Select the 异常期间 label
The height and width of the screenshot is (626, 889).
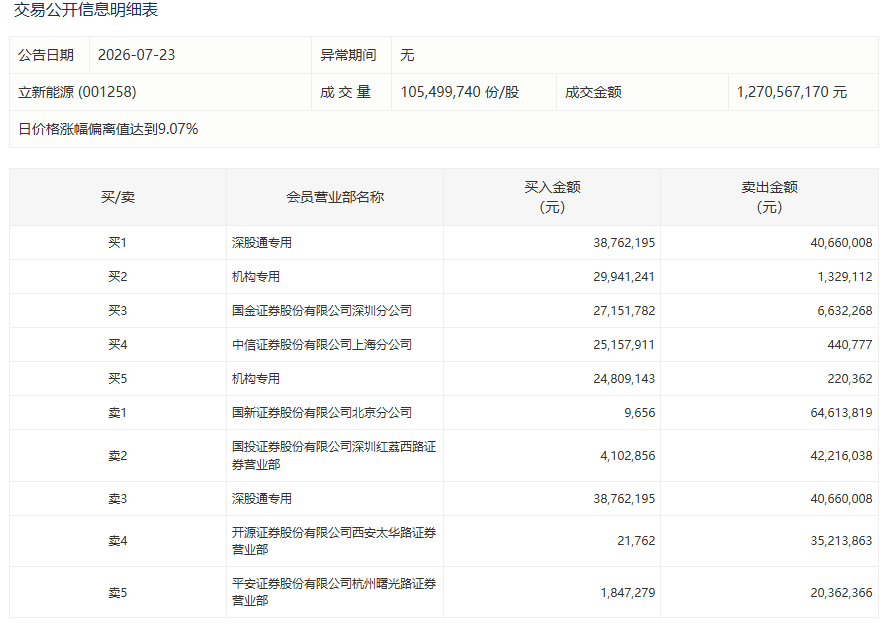pos(348,55)
